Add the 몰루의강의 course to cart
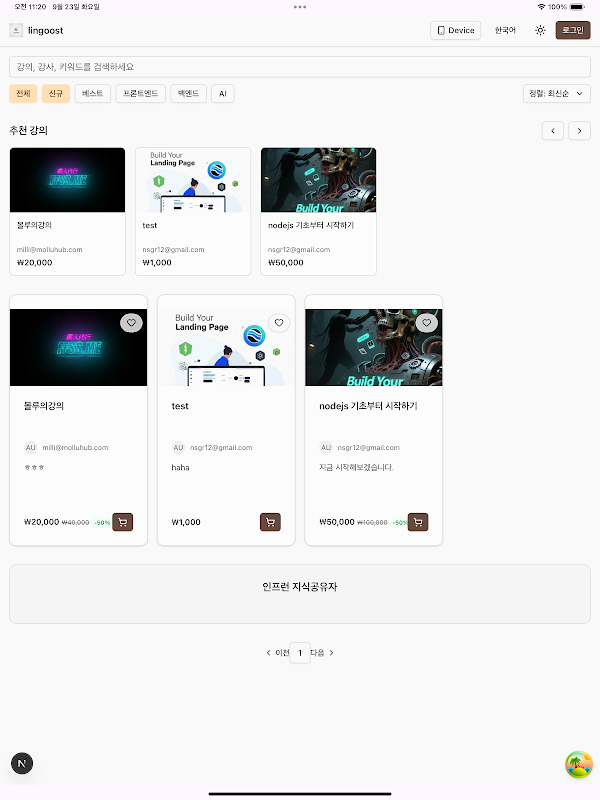The height and width of the screenshot is (800, 600). point(122,522)
